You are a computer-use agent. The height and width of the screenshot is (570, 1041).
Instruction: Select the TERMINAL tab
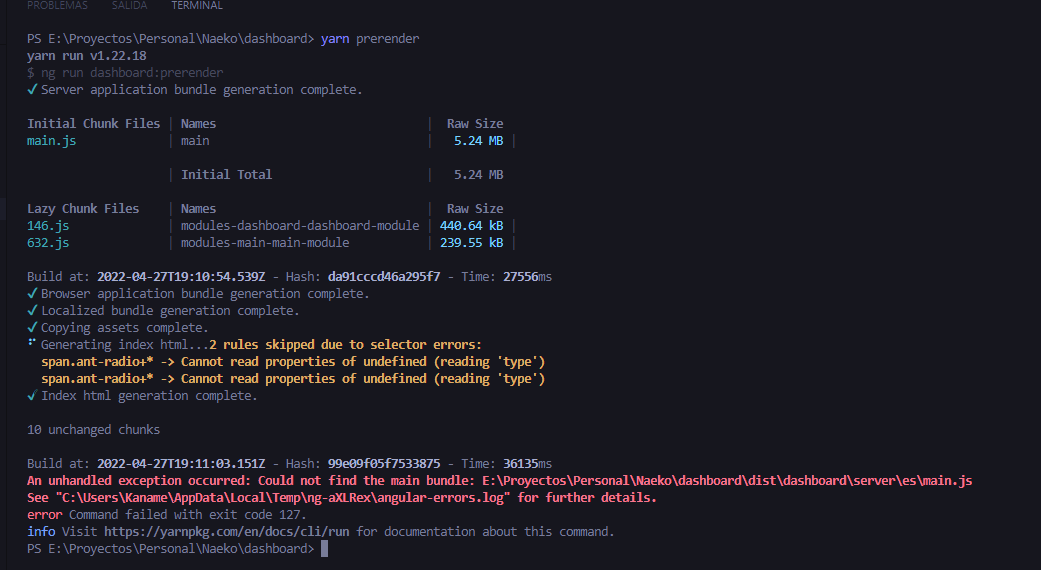[197, 5]
